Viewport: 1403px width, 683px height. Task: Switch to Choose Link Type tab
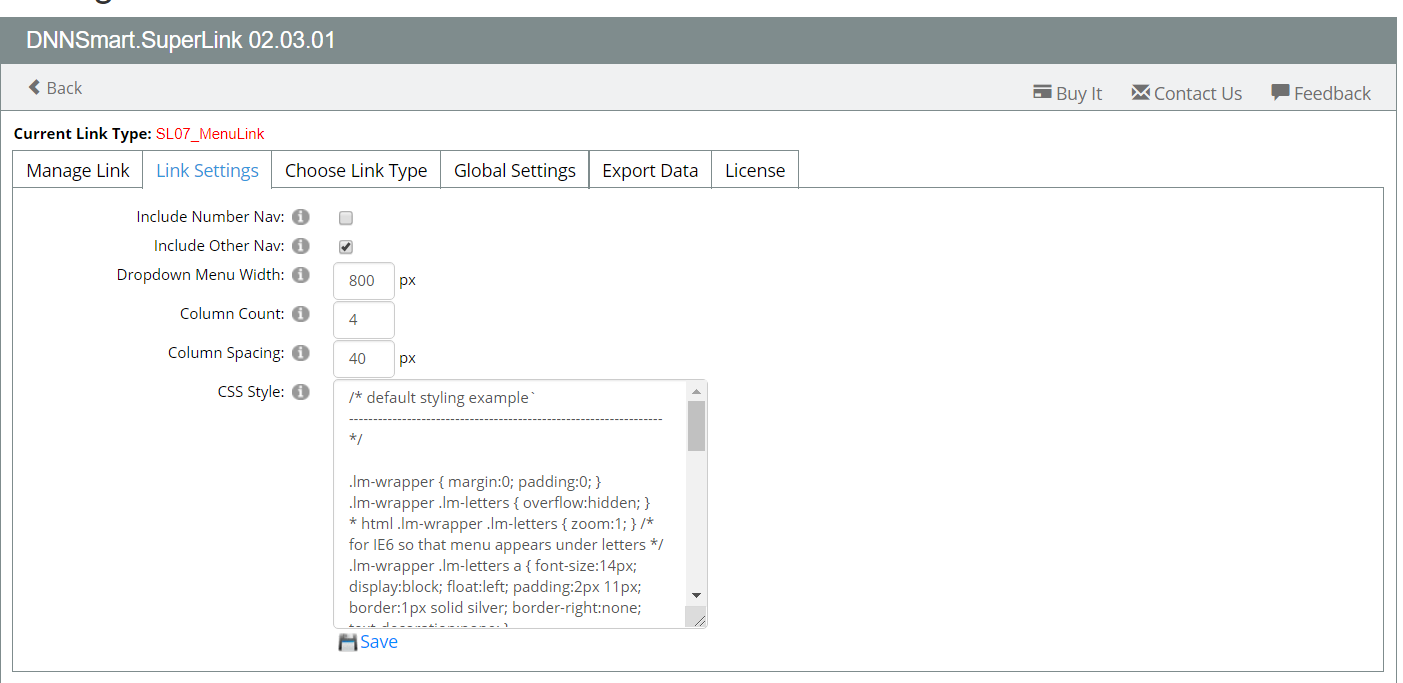point(356,170)
